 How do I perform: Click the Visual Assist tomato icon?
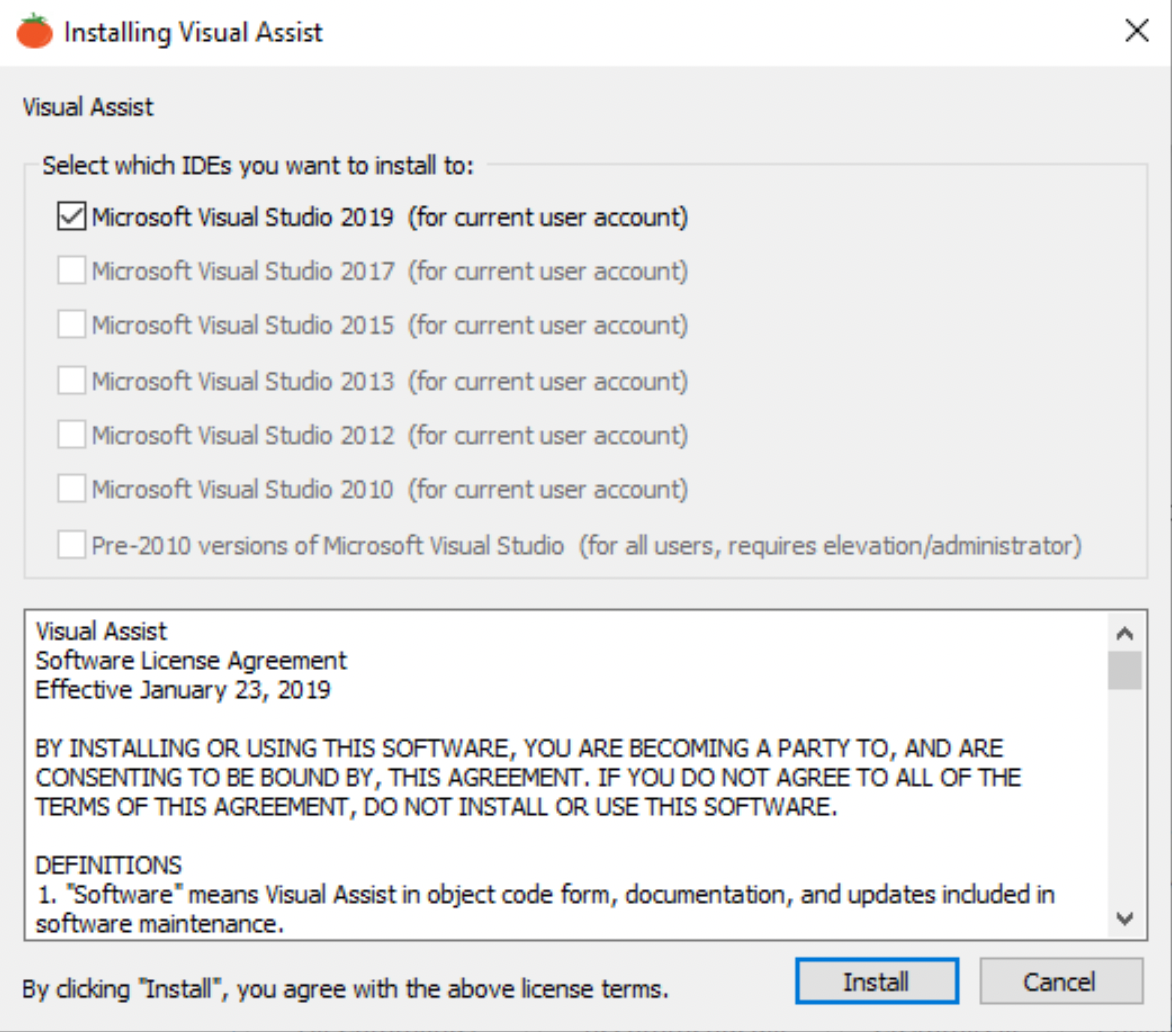(34, 31)
